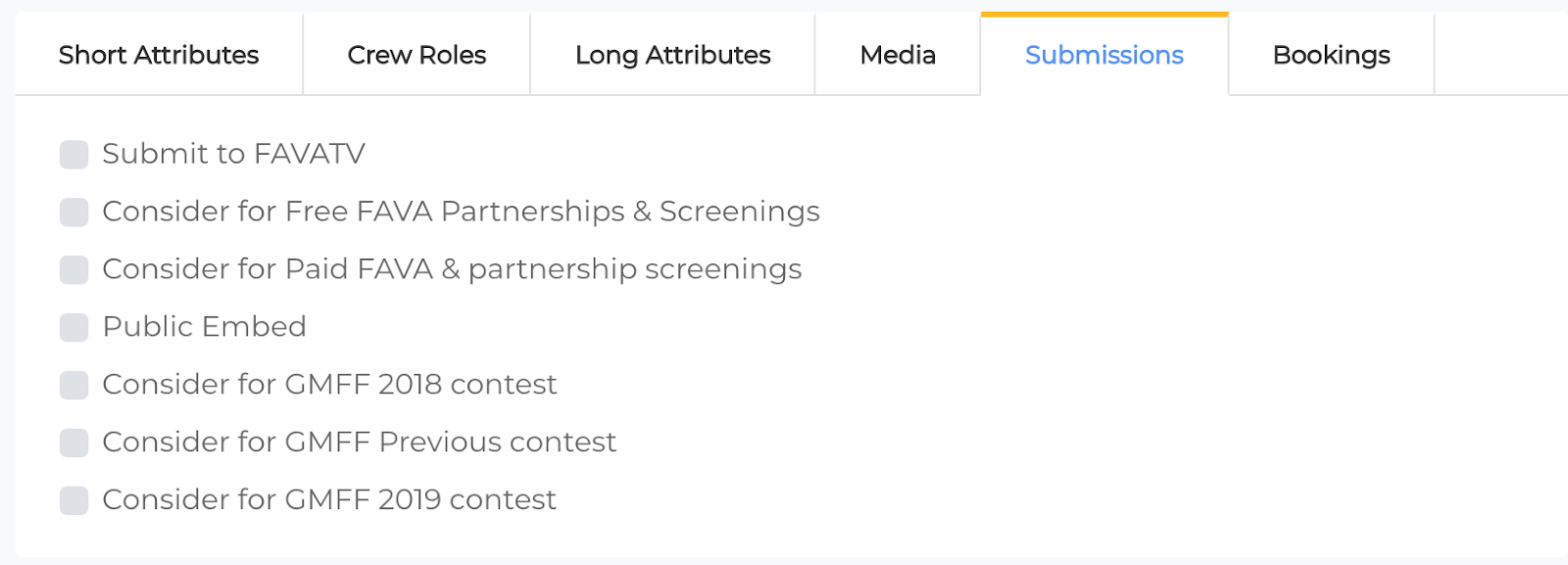Click the 'Consider for GMFF 2019 contest' text
This screenshot has width=1568, height=565.
coord(329,500)
